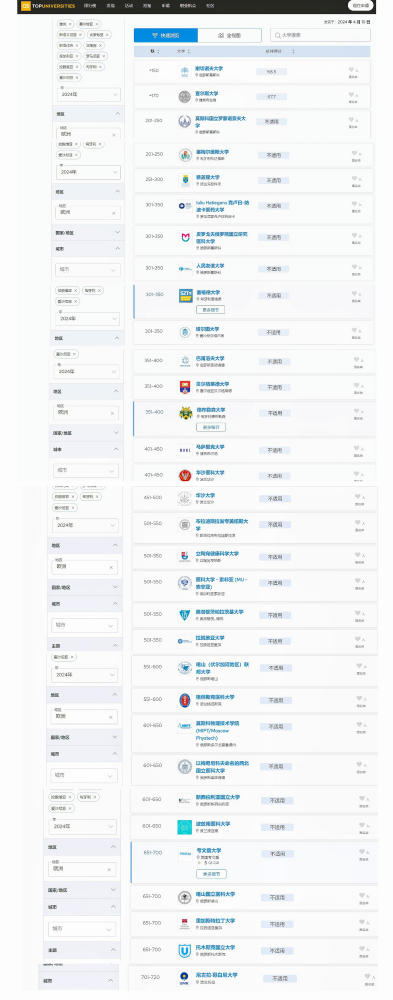
Task: Click the Iuliu Hatieganu university logo
Action: point(186,206)
